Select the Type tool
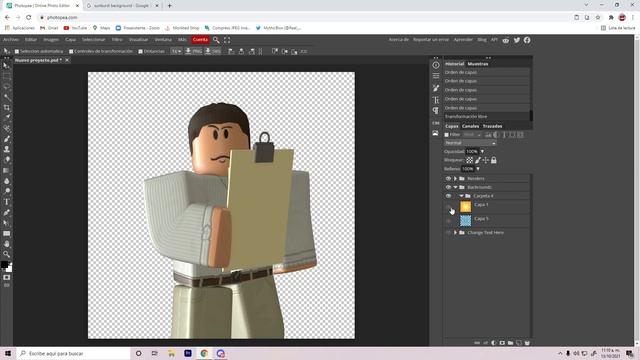640x360 pixels. [x=7, y=202]
